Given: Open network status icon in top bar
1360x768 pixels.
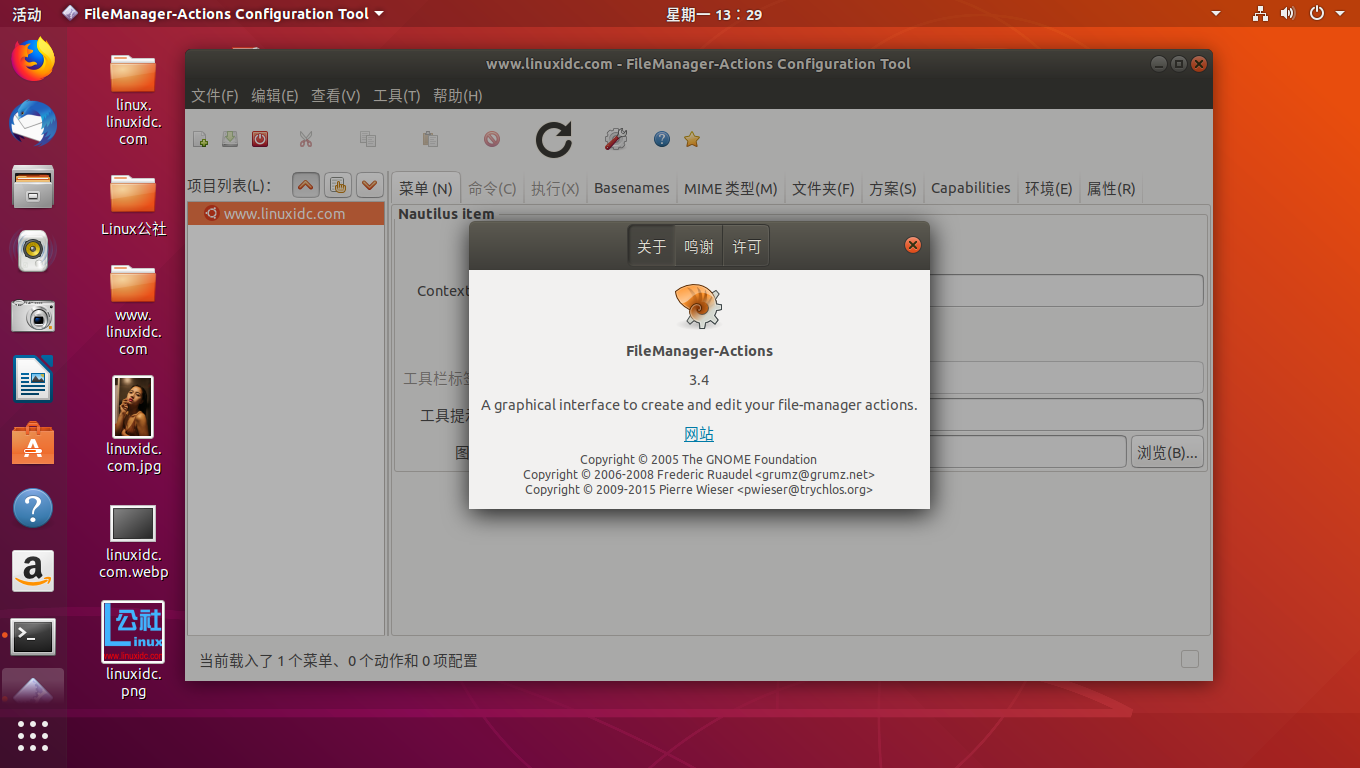Looking at the screenshot, I should (1260, 14).
